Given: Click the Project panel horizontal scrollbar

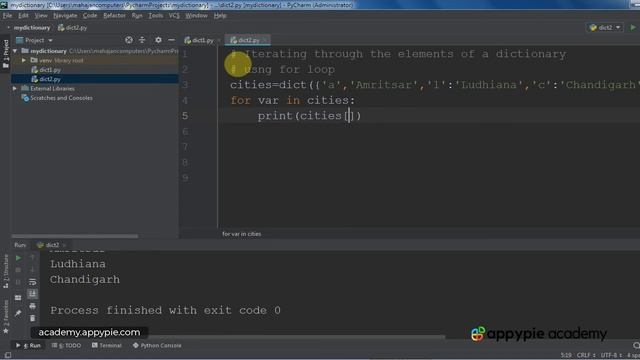Looking at the screenshot, I should click(75, 236).
